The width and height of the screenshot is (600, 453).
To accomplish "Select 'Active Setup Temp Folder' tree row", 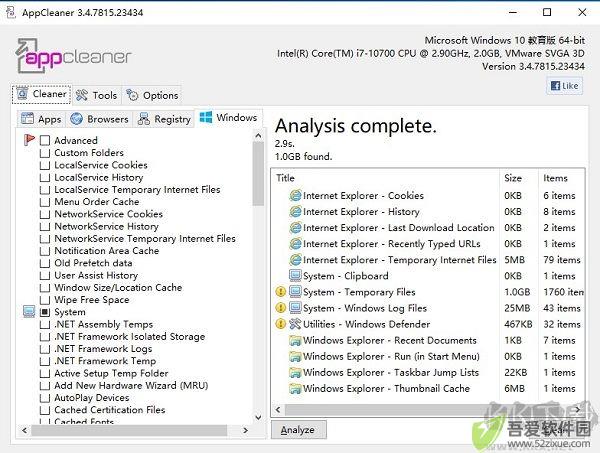I will click(x=111, y=373).
